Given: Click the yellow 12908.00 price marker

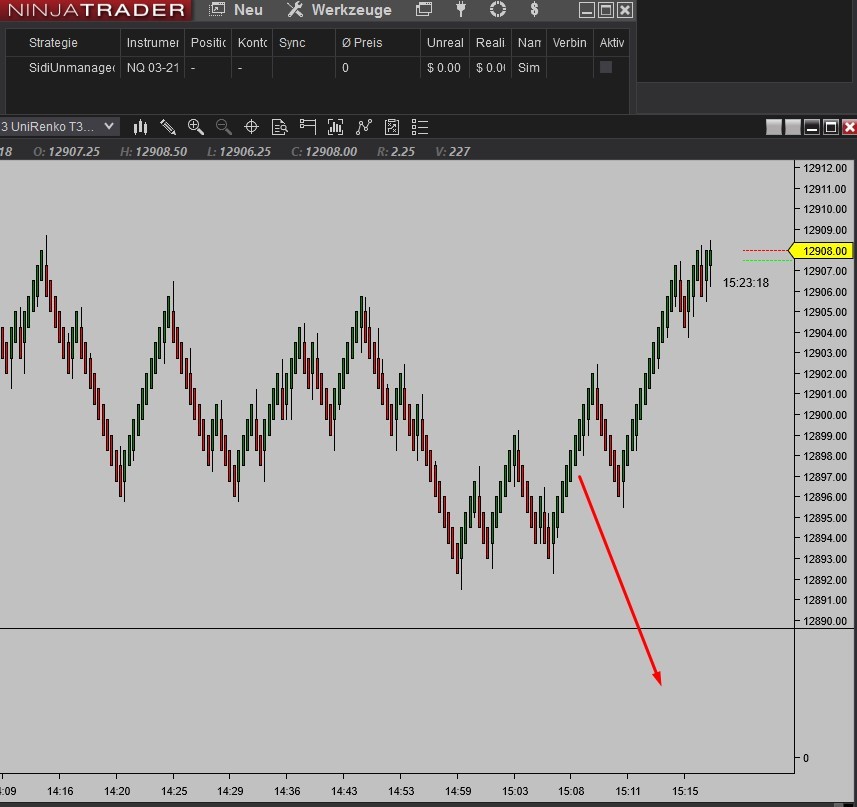Looking at the screenshot, I should tap(821, 251).
